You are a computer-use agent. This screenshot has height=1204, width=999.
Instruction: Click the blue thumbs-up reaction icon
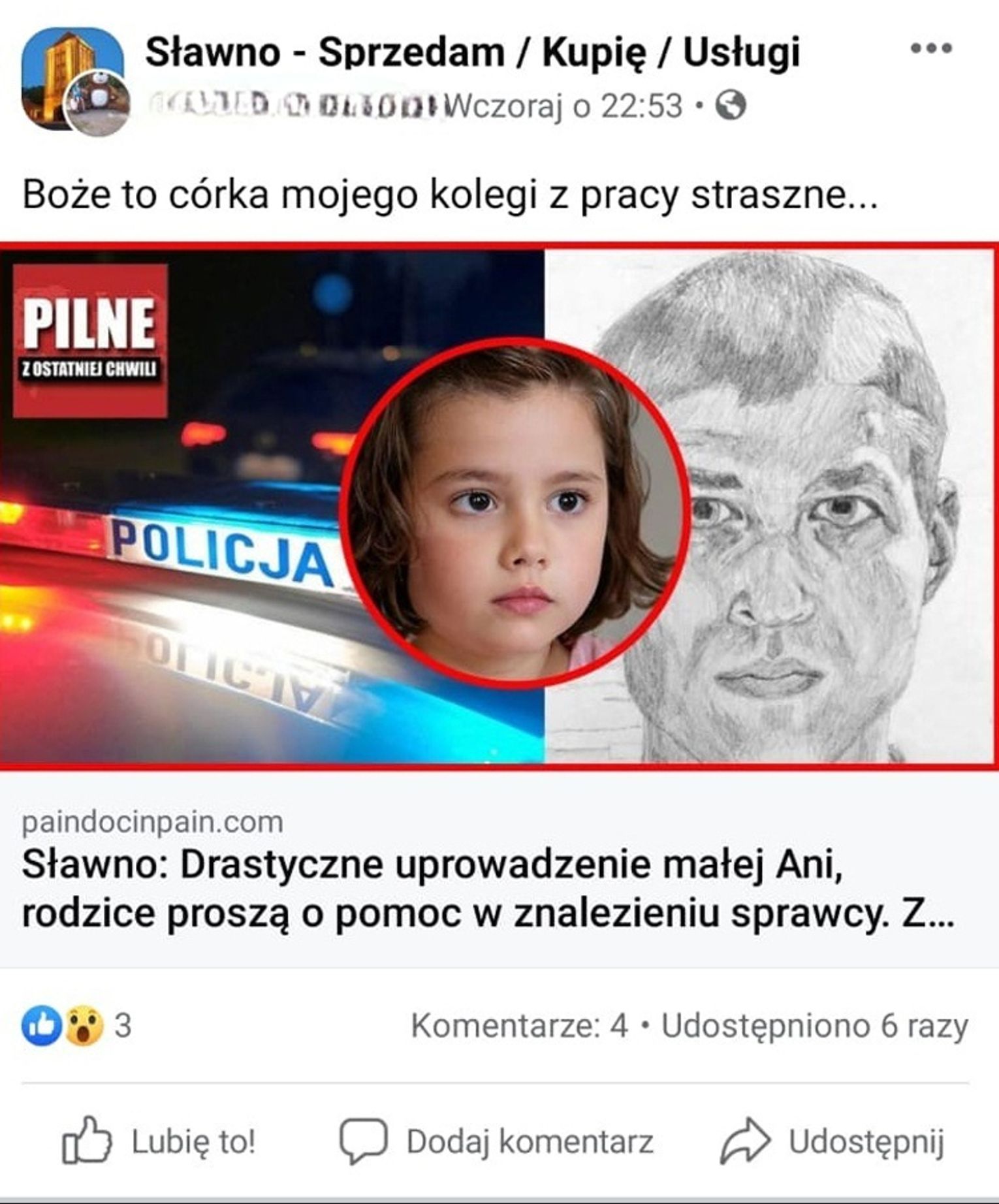41,1026
